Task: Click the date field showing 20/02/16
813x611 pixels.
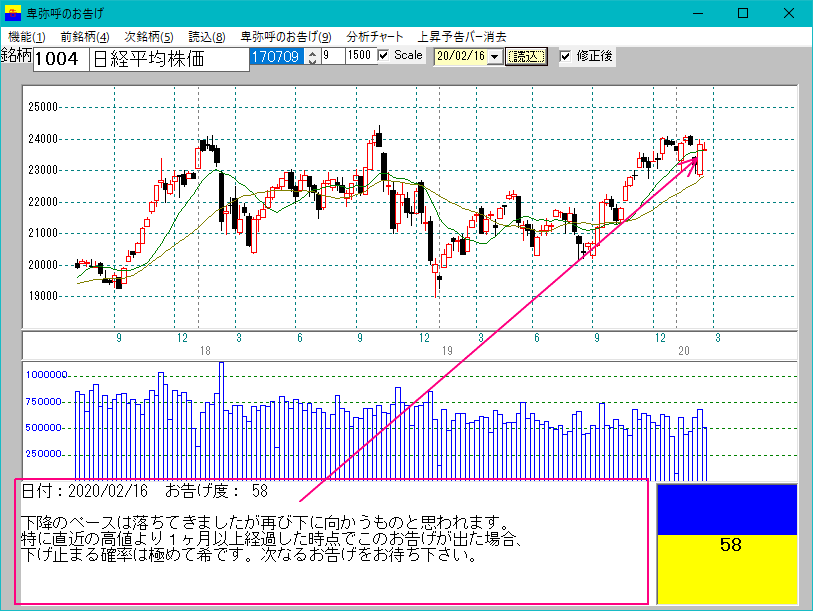Action: (x=461, y=56)
